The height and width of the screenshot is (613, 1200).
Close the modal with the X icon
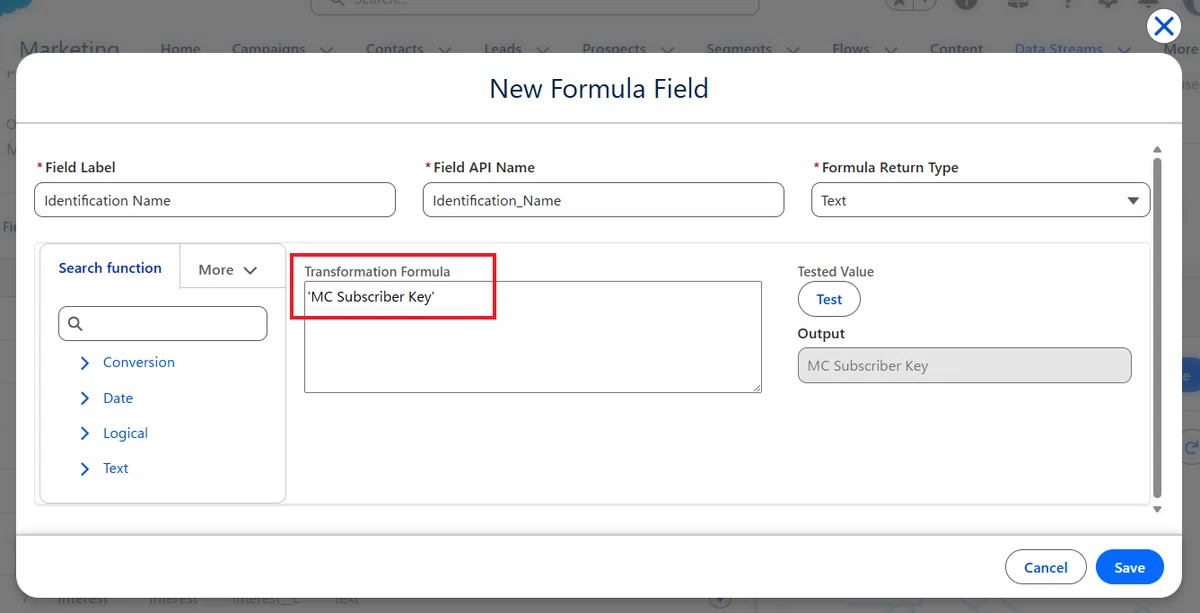tap(1164, 27)
